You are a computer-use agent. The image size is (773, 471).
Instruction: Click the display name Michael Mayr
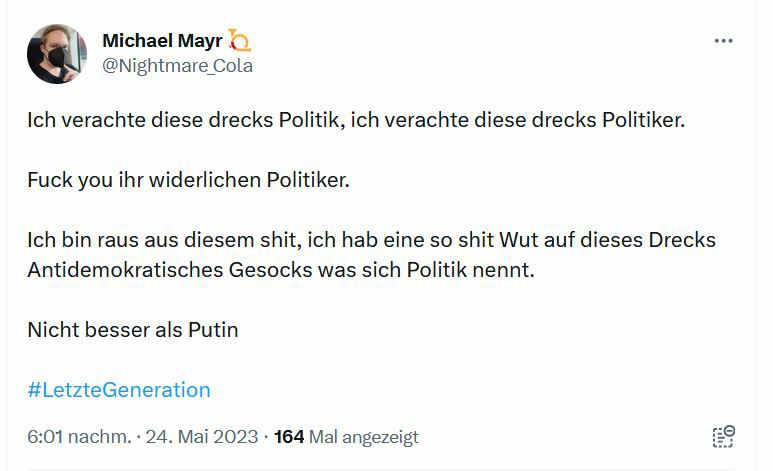click(x=162, y=40)
